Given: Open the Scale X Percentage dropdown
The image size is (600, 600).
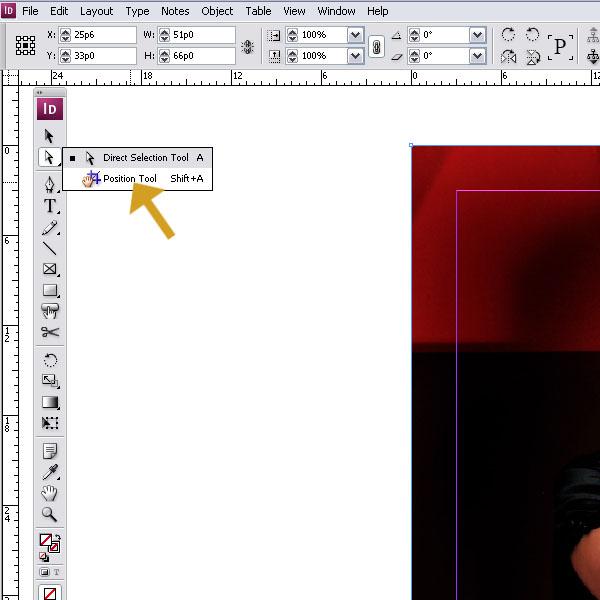Looking at the screenshot, I should [355, 35].
